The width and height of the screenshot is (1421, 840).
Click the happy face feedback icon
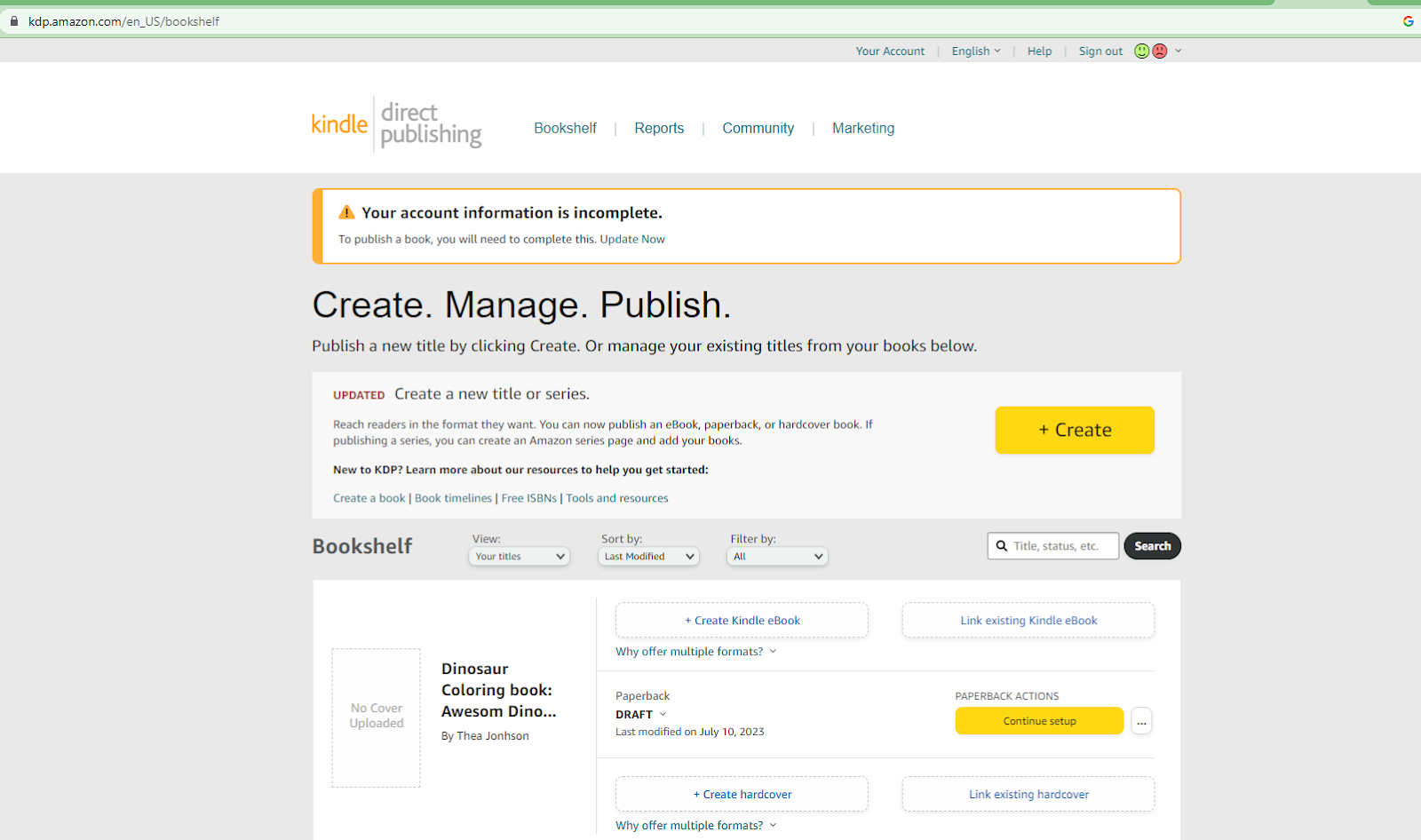tap(1142, 52)
